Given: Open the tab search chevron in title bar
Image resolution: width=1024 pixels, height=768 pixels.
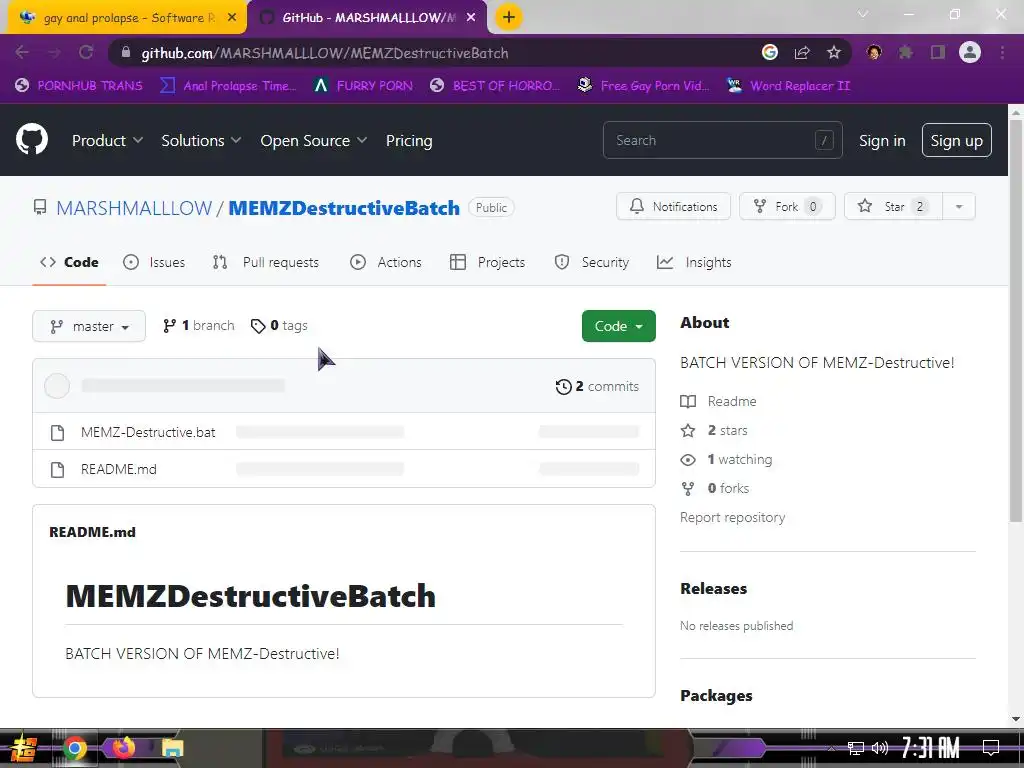Looking at the screenshot, I should pos(863,14).
